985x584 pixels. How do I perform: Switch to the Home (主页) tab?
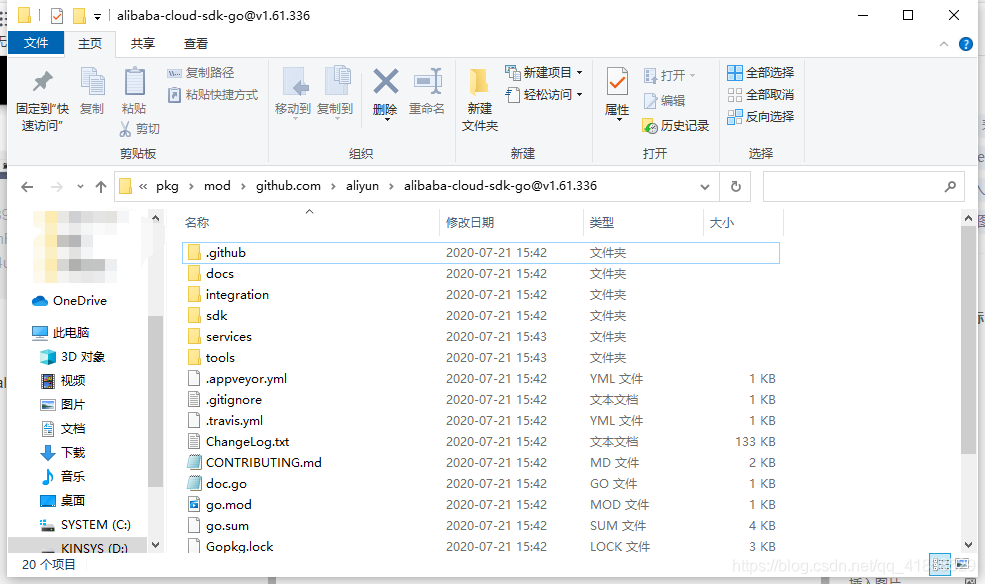[90, 43]
